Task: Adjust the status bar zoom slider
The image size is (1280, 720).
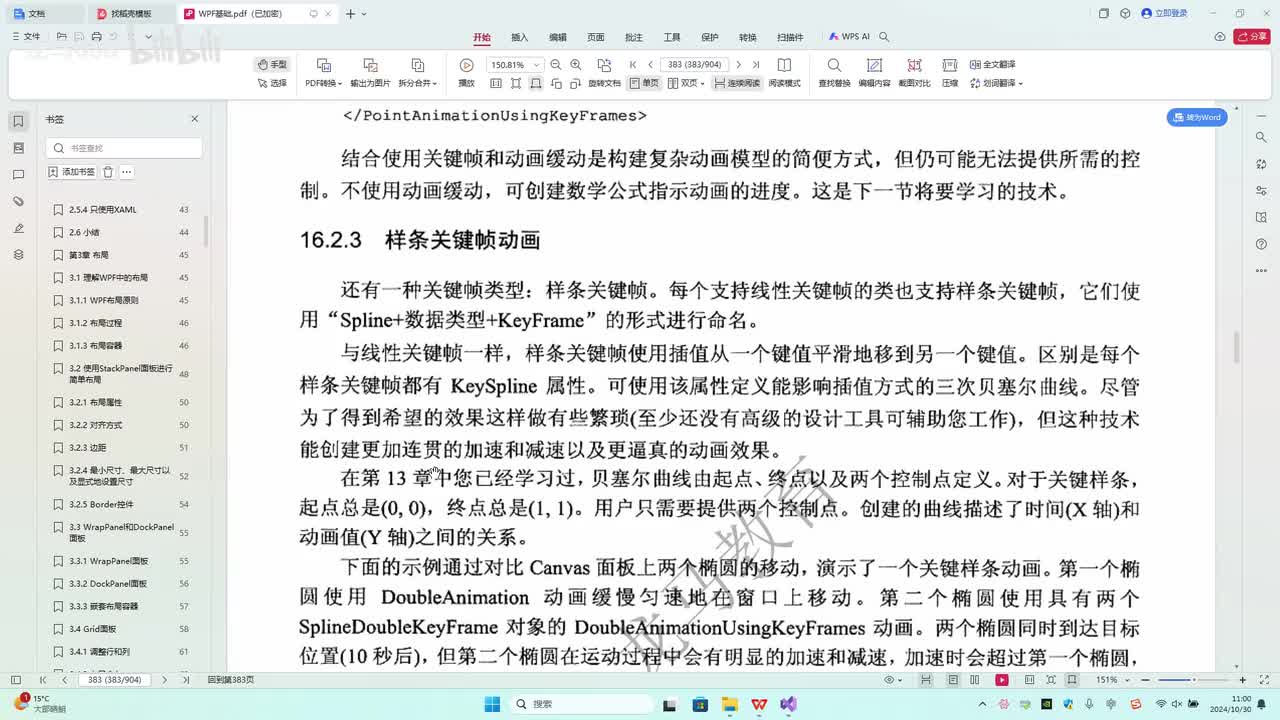Action: (1194, 680)
